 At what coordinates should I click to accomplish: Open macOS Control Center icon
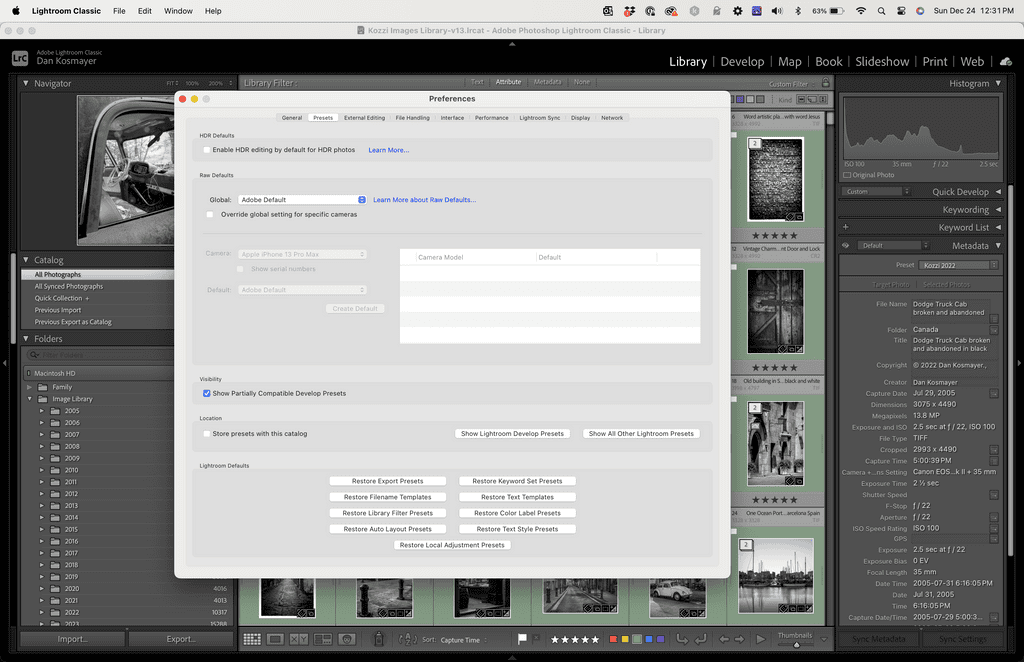[901, 11]
